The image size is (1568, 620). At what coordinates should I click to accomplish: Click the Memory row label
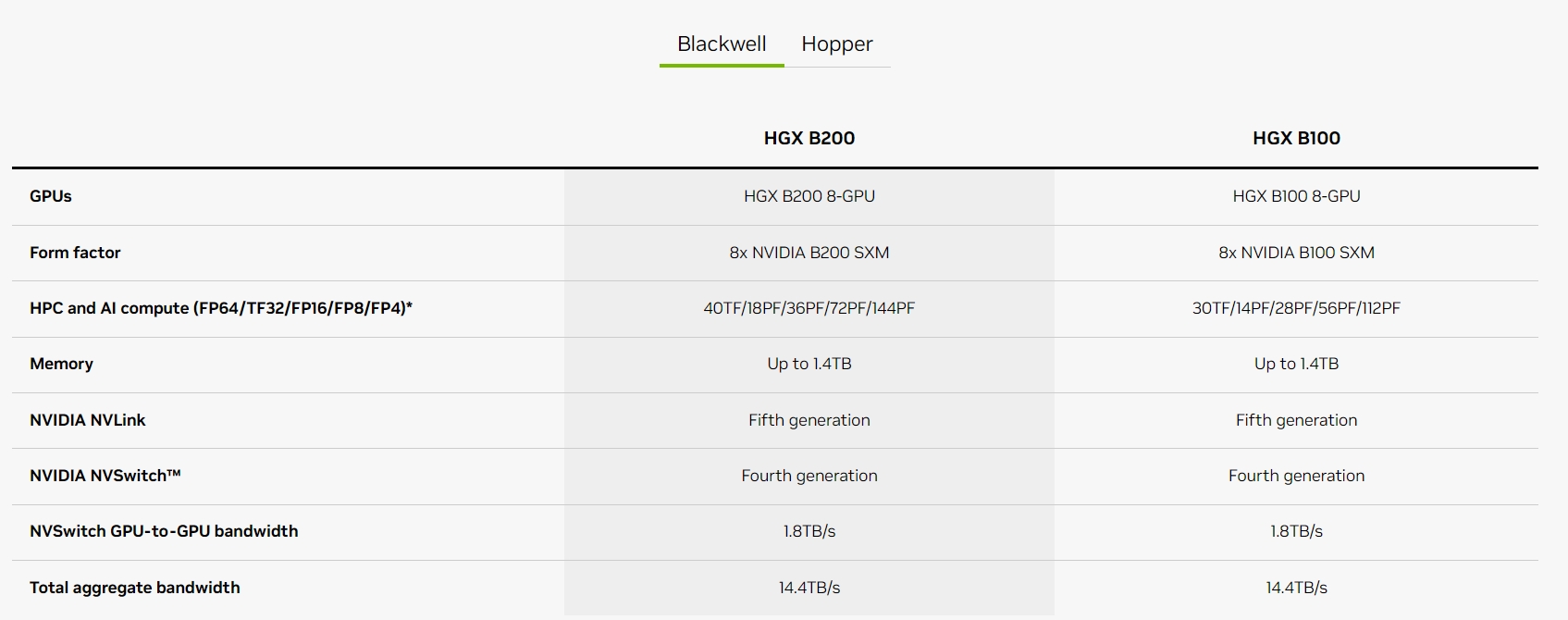tap(61, 364)
